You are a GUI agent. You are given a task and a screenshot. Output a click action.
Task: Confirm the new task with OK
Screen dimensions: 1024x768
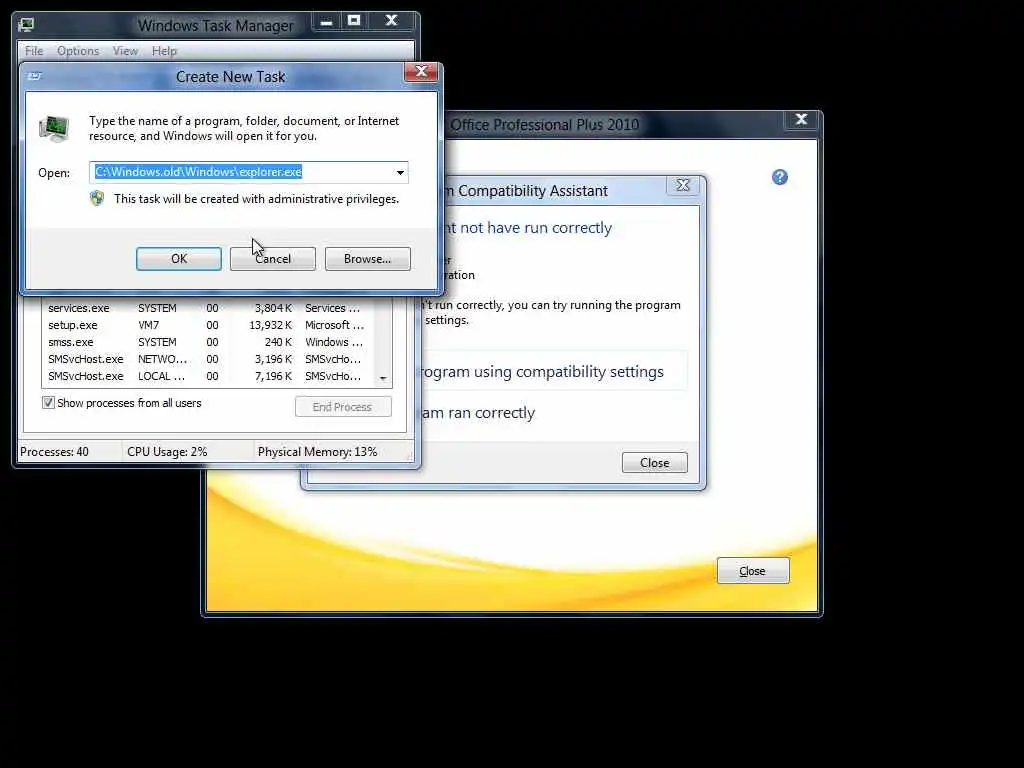coord(179,259)
